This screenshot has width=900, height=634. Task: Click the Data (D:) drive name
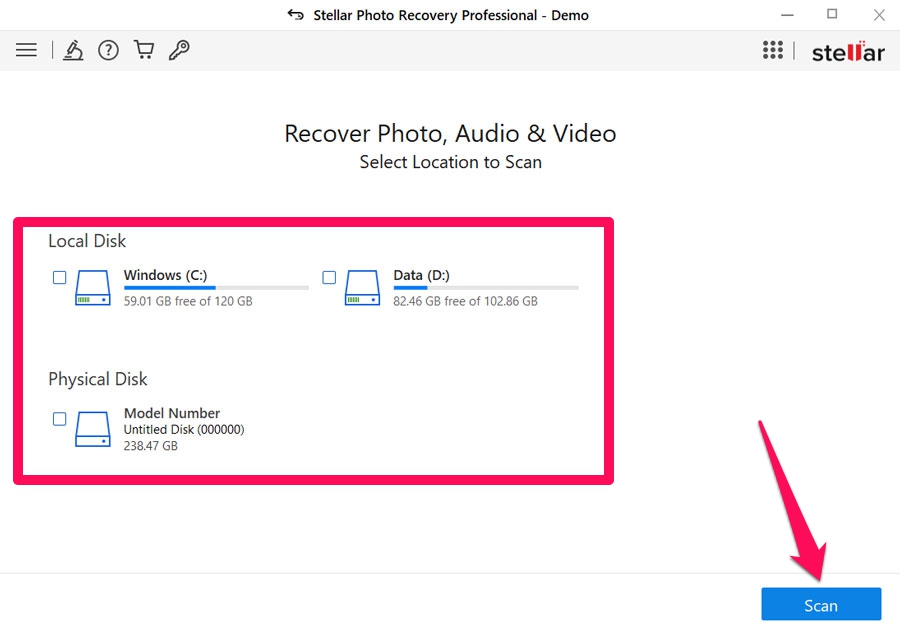coord(421,275)
